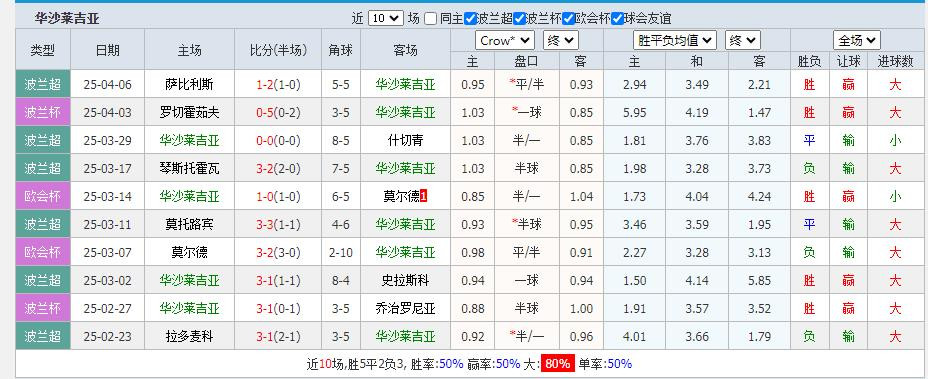
Task: Disable the 欧会杯 checkbox
Action: (568, 18)
